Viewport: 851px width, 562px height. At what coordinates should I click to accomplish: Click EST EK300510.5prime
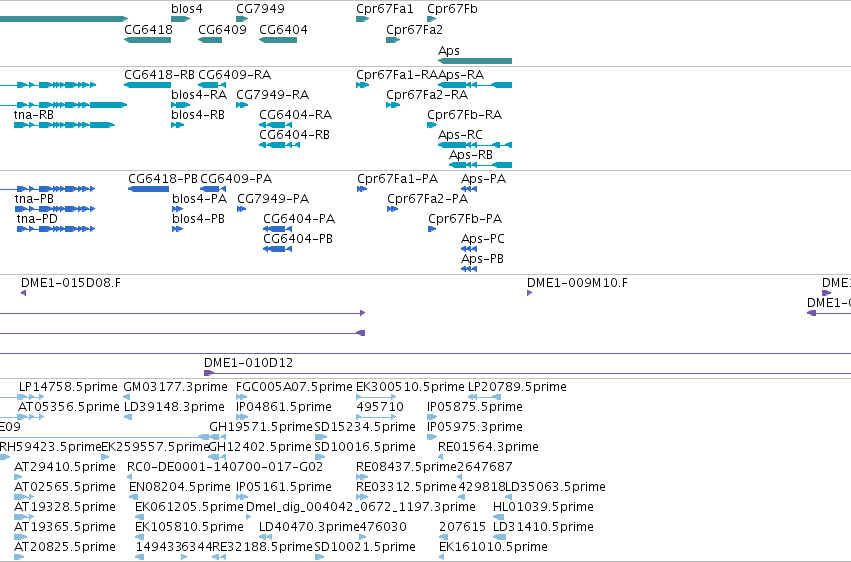(x=410, y=387)
